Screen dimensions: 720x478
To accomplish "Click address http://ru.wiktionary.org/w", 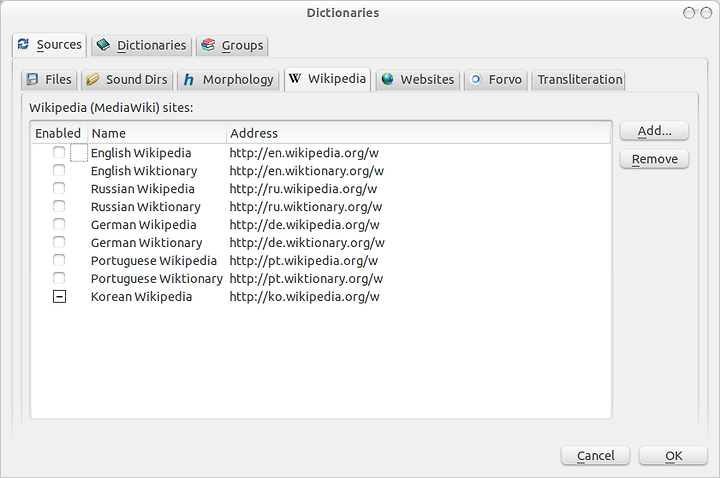I will click(305, 207).
